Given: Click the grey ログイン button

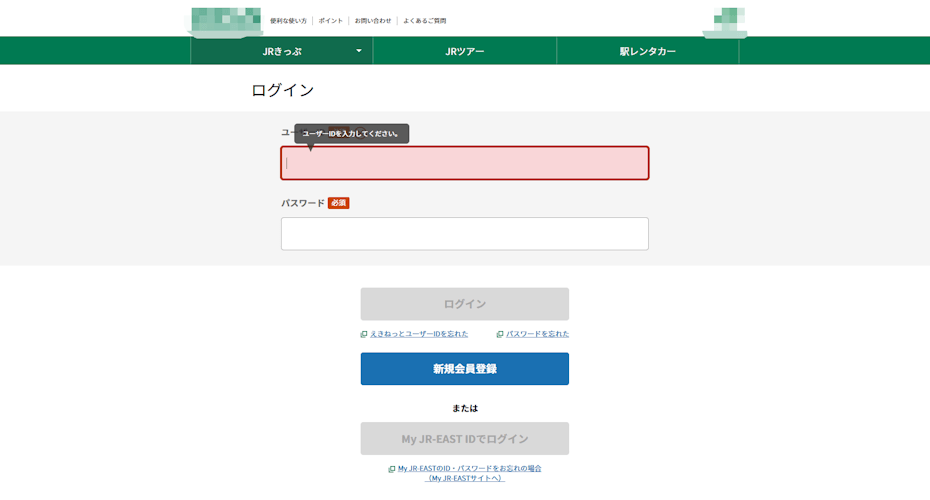Looking at the screenshot, I should (x=464, y=304).
